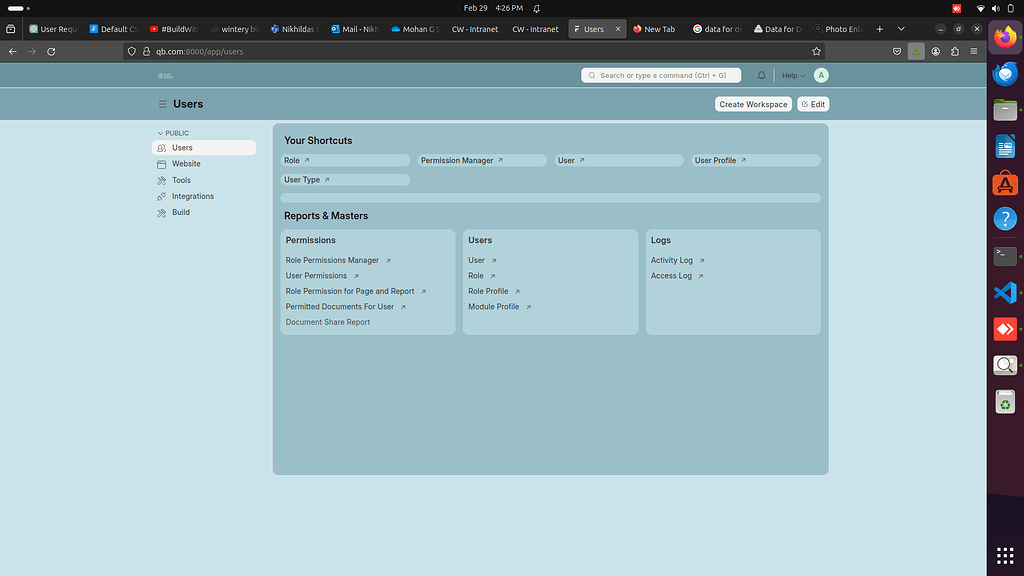Open the Website workspace icon
Image resolution: width=1024 pixels, height=576 pixels.
[x=162, y=163]
